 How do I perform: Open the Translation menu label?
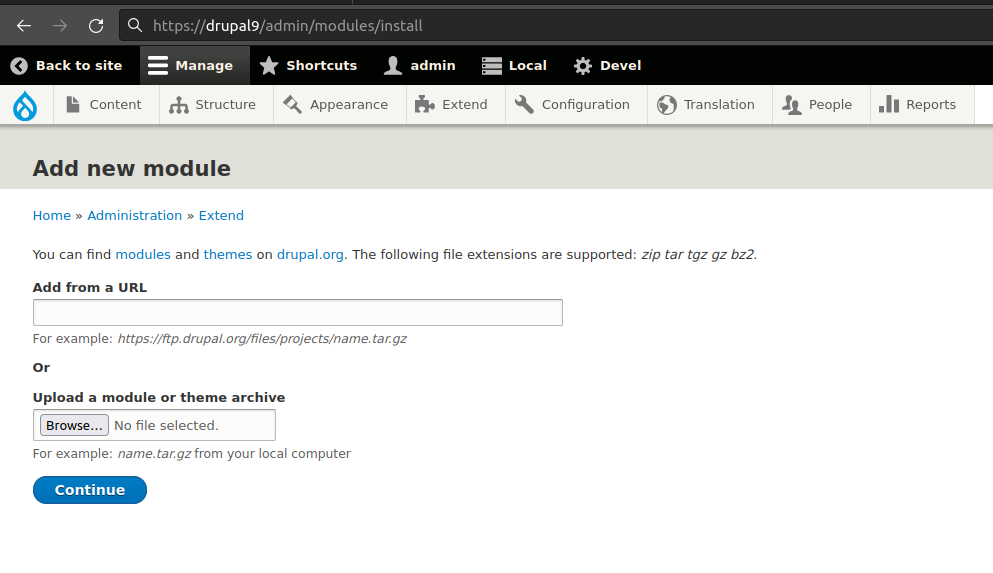coord(719,104)
